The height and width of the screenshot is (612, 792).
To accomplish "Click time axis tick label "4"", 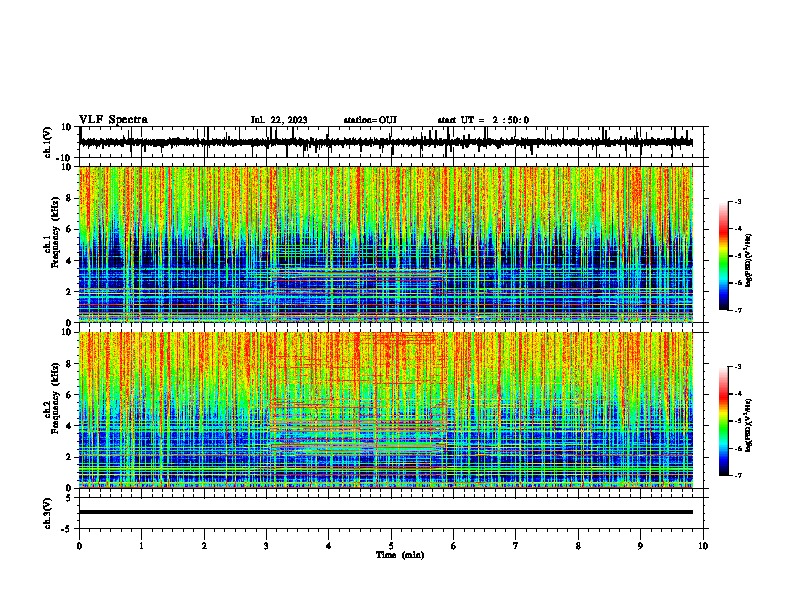I will [x=329, y=546].
